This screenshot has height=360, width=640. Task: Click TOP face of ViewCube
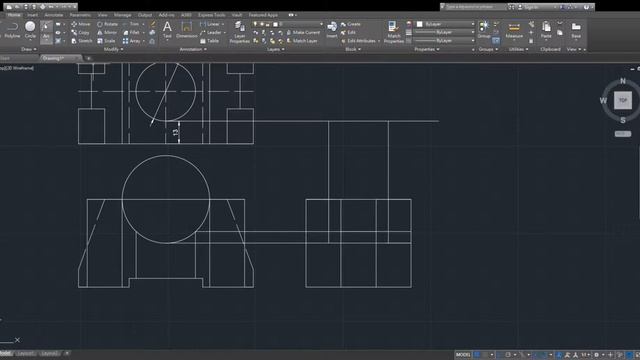tap(623, 100)
